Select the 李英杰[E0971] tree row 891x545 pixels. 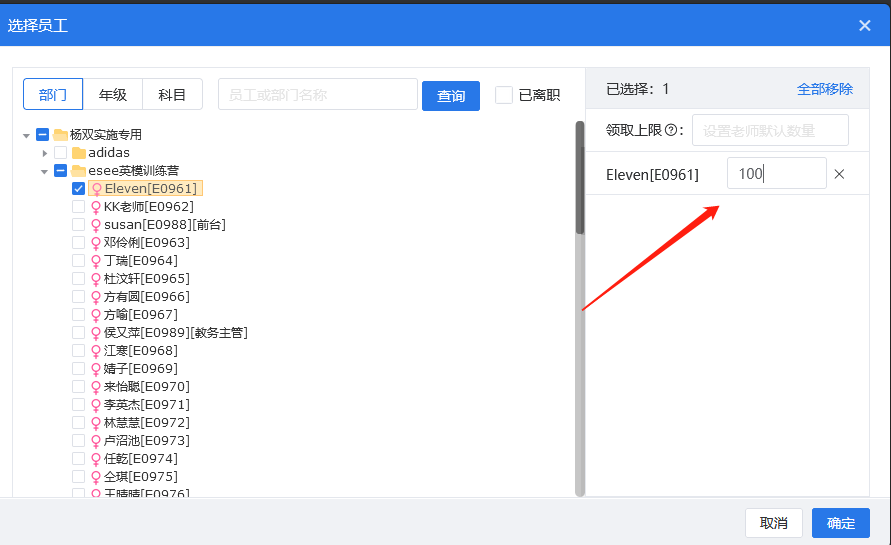coord(146,405)
